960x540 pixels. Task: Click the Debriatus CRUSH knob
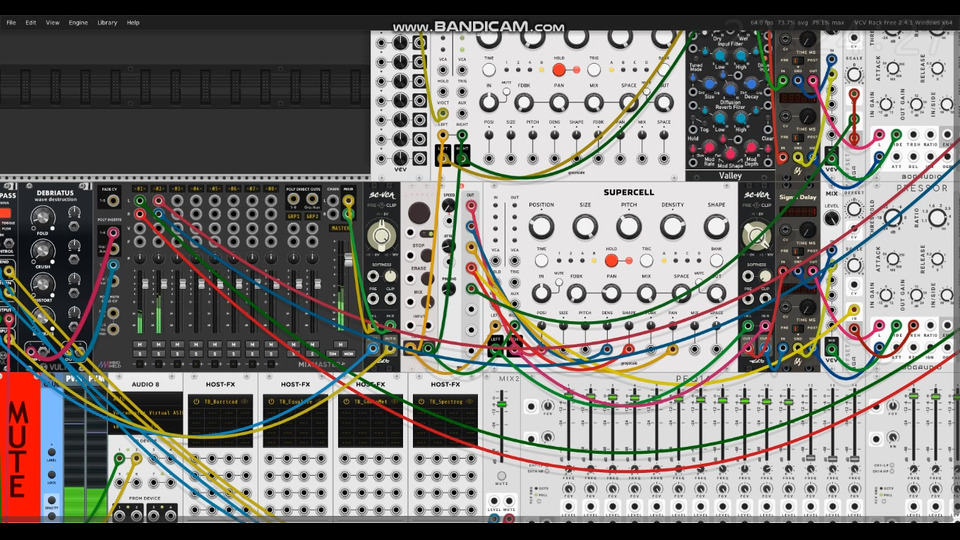tap(42, 250)
